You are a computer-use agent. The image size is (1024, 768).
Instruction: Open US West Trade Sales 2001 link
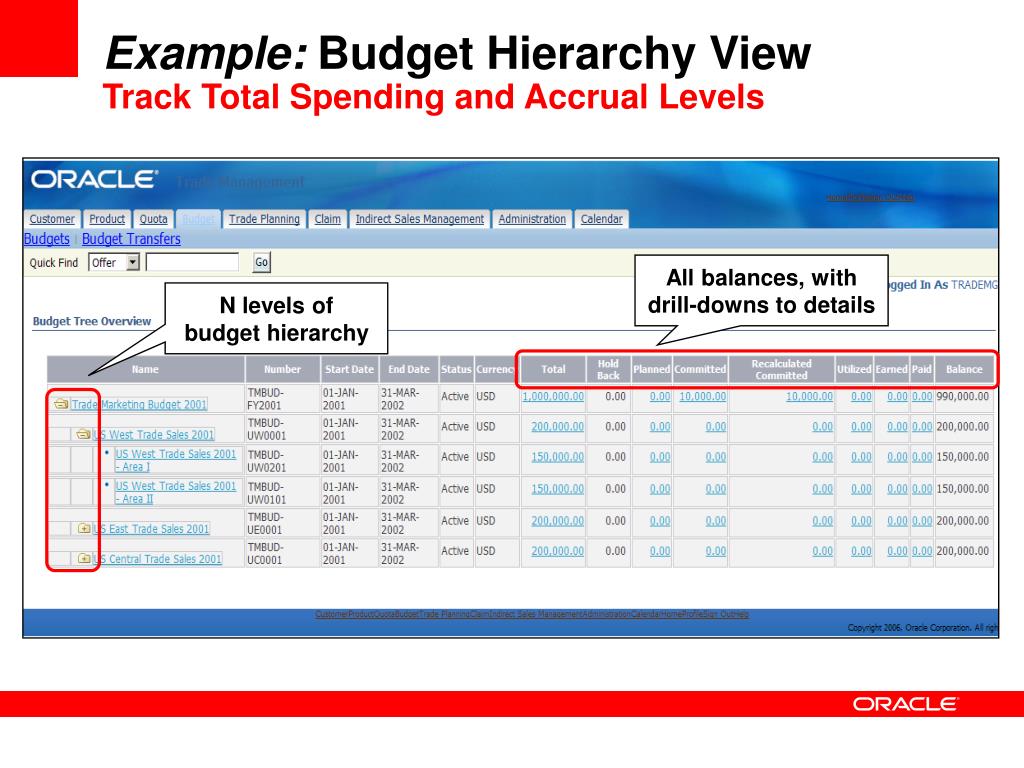154,434
